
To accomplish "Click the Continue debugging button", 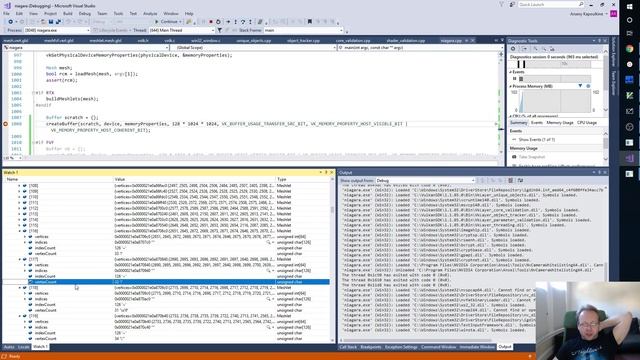I will (168, 22).
